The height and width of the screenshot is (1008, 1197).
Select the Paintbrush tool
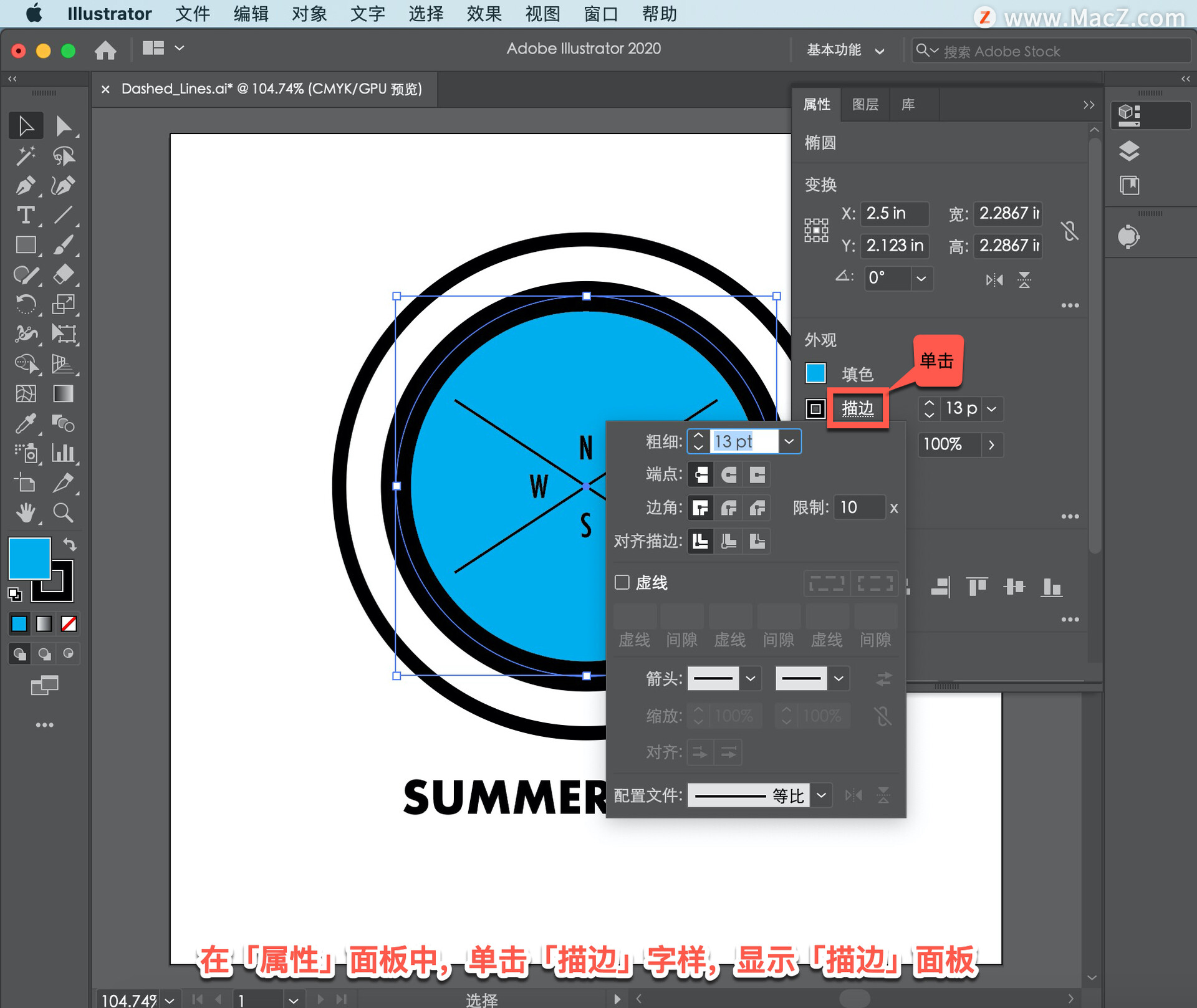[x=63, y=245]
